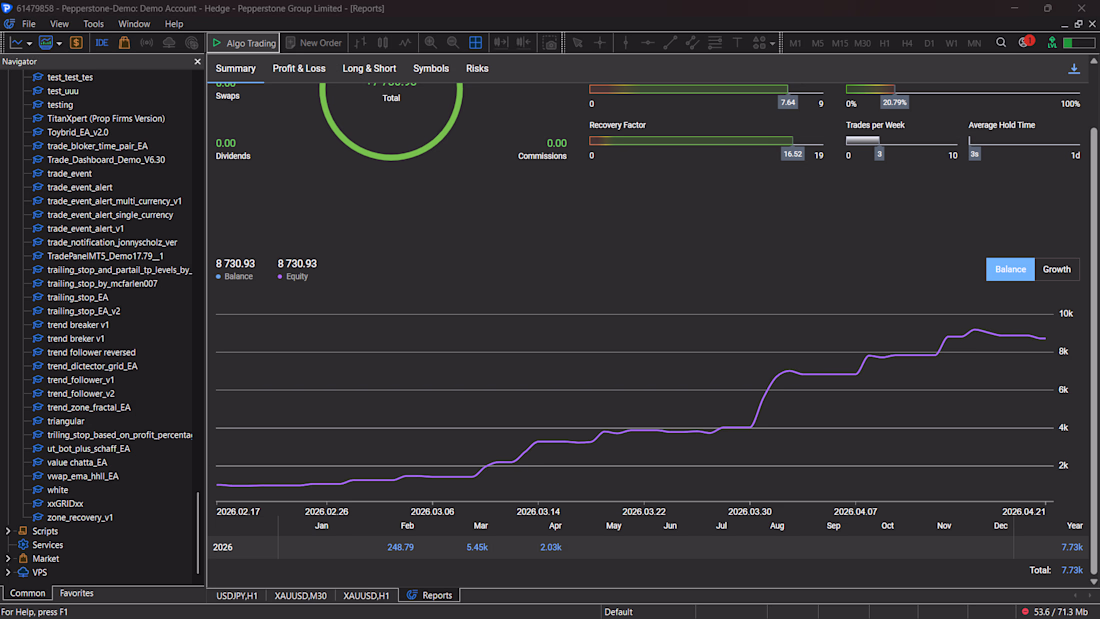Viewport: 1100px width, 619px height.
Task: Select the Balance graph toggle
Action: tap(1010, 269)
